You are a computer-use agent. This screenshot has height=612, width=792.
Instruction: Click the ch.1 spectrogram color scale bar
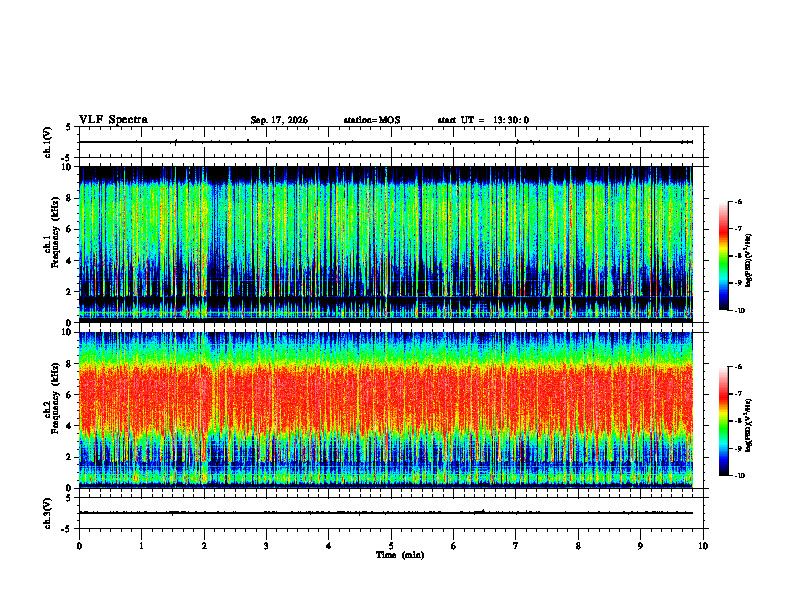point(724,256)
